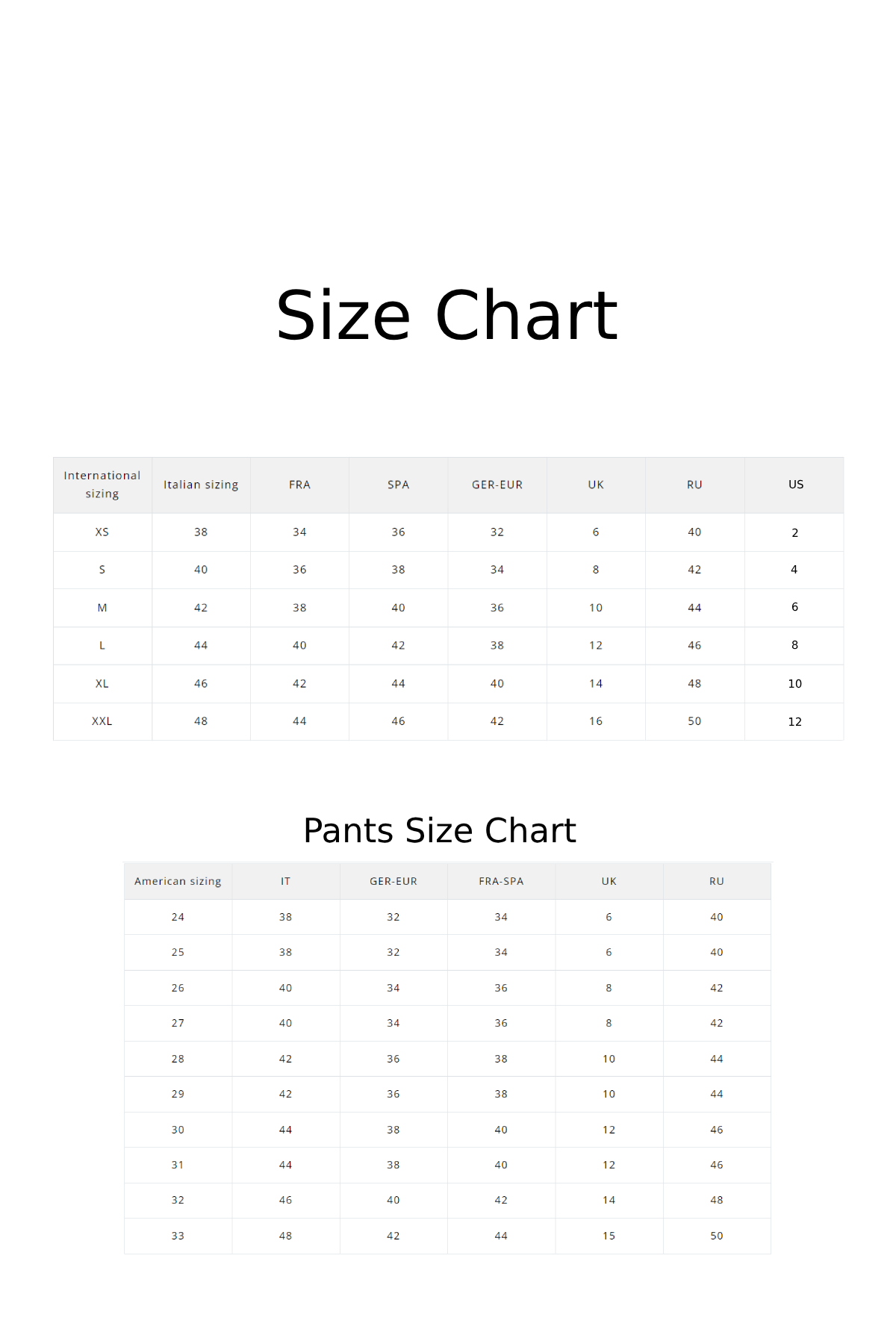The width and height of the screenshot is (896, 1344).
Task: Select the XS row label
Action: pyautogui.click(x=102, y=532)
